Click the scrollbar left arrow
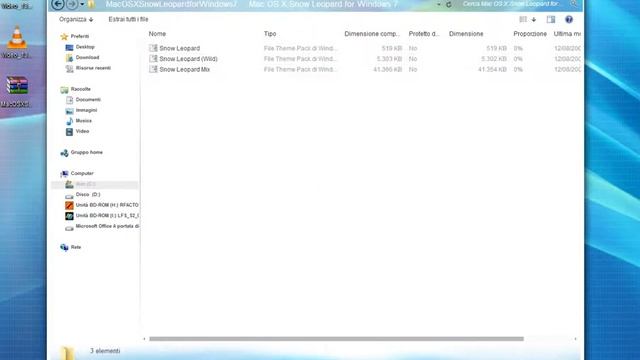640x360 pixels. pos(144,339)
